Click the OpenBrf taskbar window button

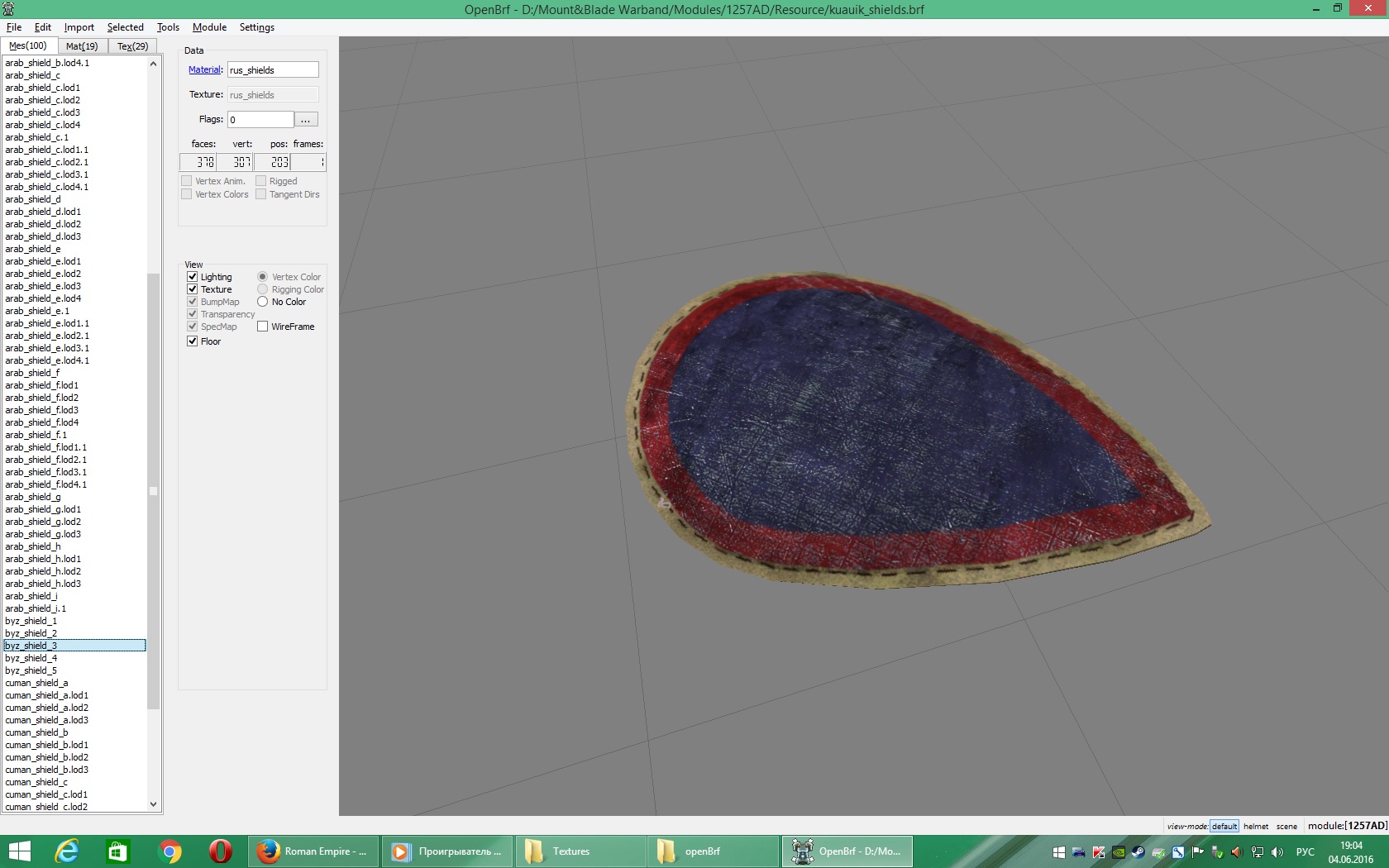point(847,851)
